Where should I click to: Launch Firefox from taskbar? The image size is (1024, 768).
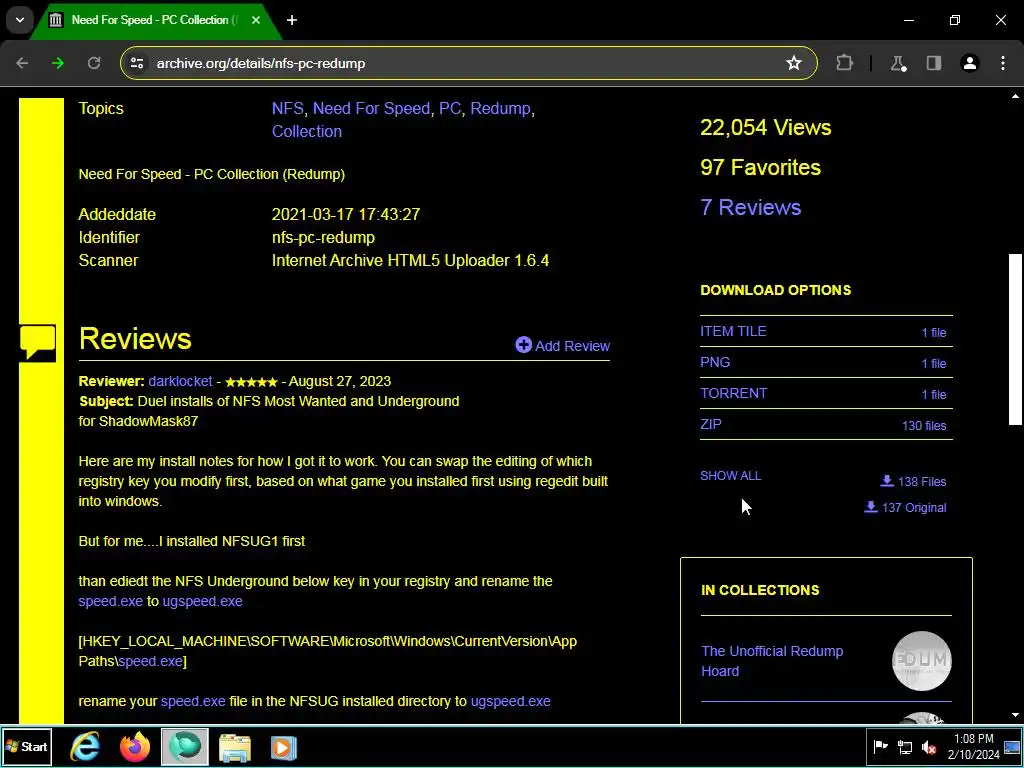(135, 746)
